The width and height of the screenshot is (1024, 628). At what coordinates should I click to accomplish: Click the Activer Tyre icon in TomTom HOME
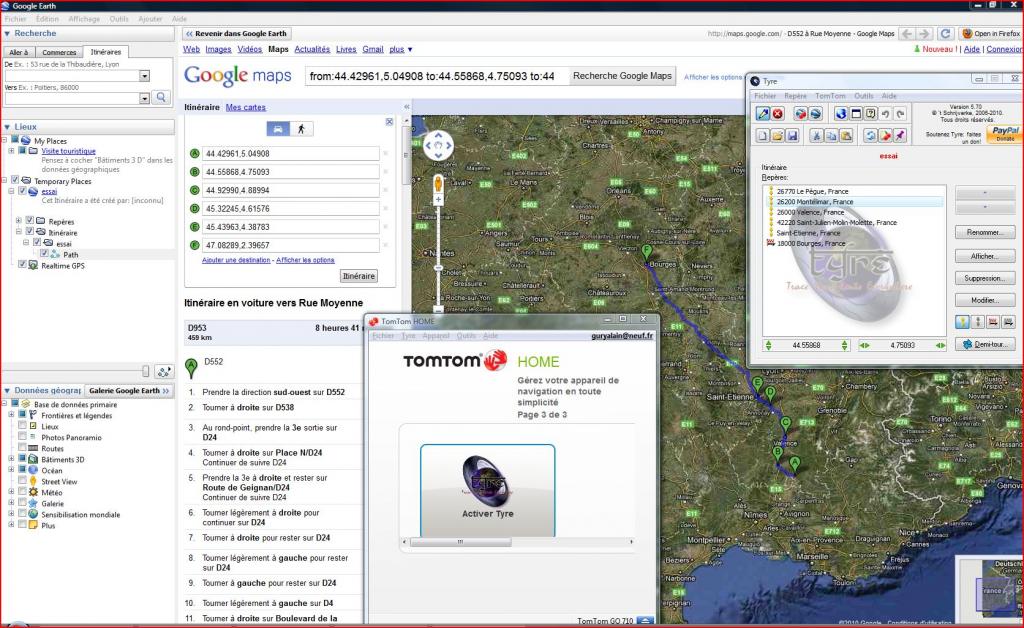point(488,490)
